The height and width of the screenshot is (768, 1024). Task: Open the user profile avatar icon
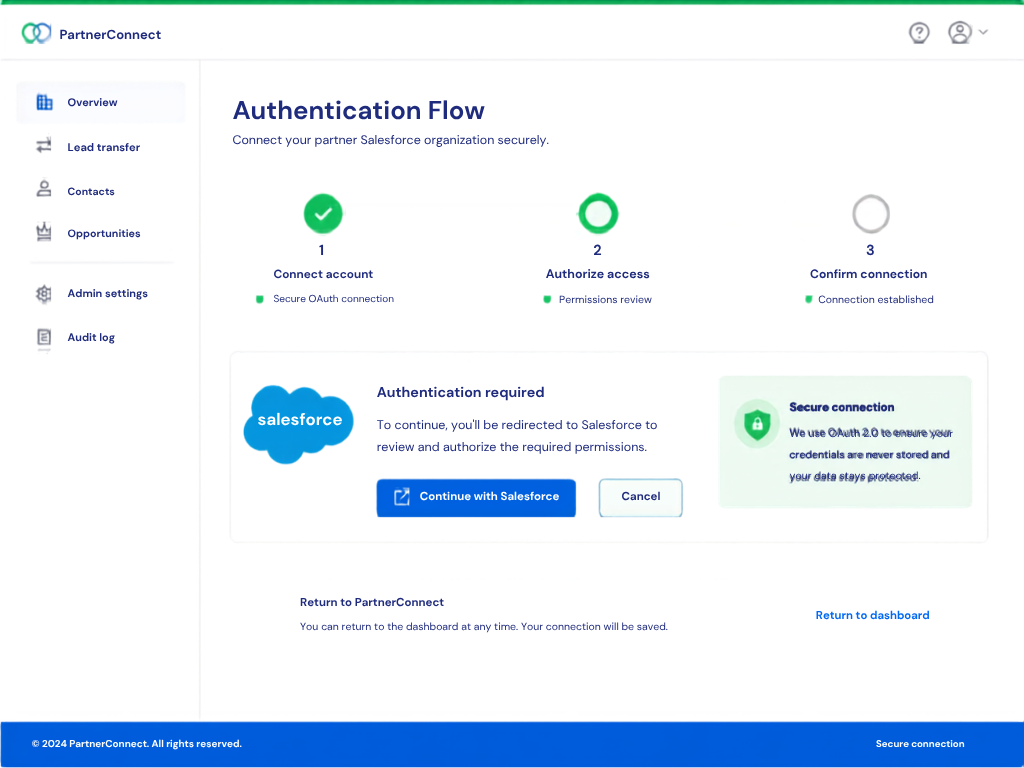[x=959, y=33]
